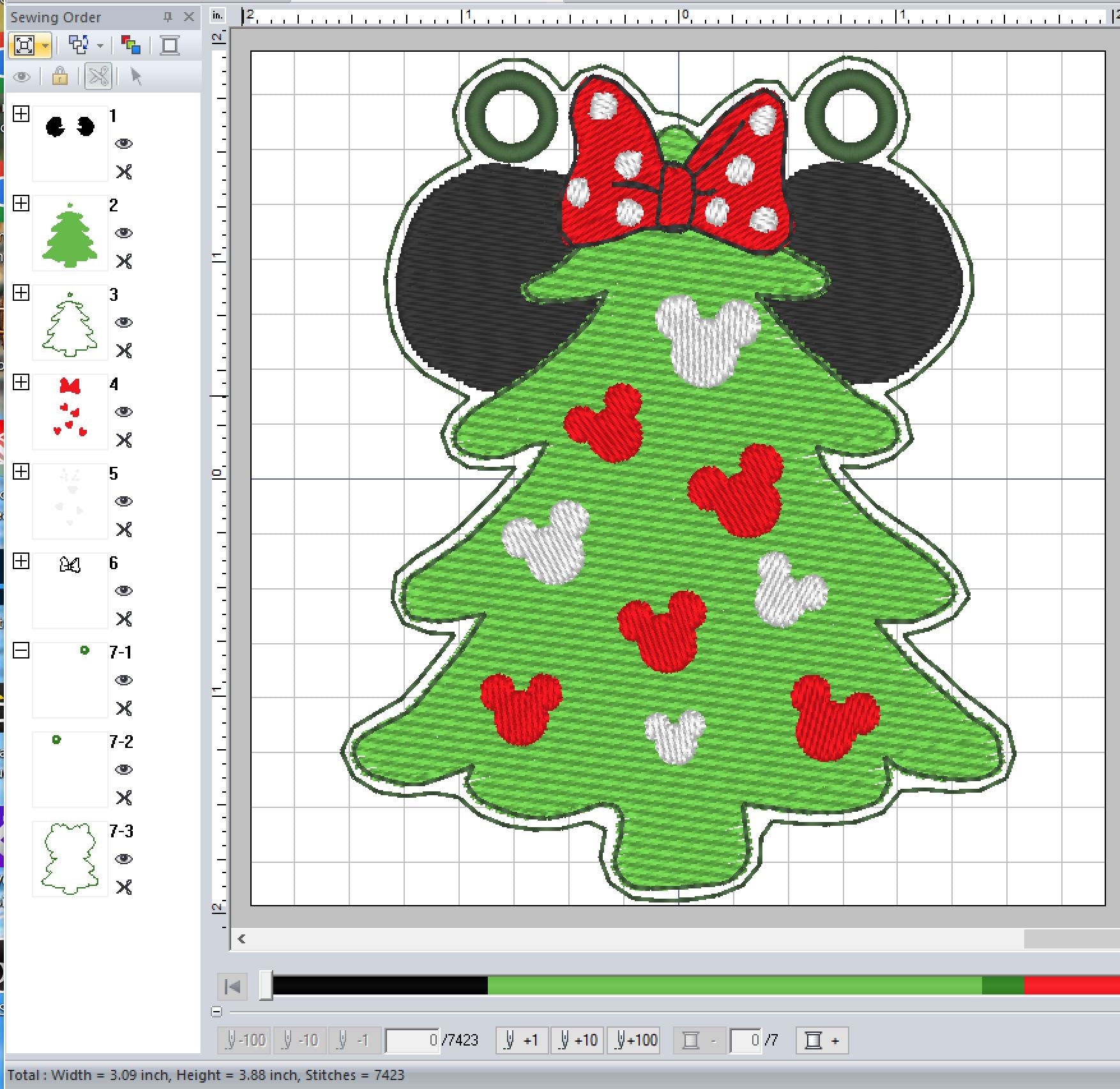Step forward by 1 stitch

coord(522,1040)
